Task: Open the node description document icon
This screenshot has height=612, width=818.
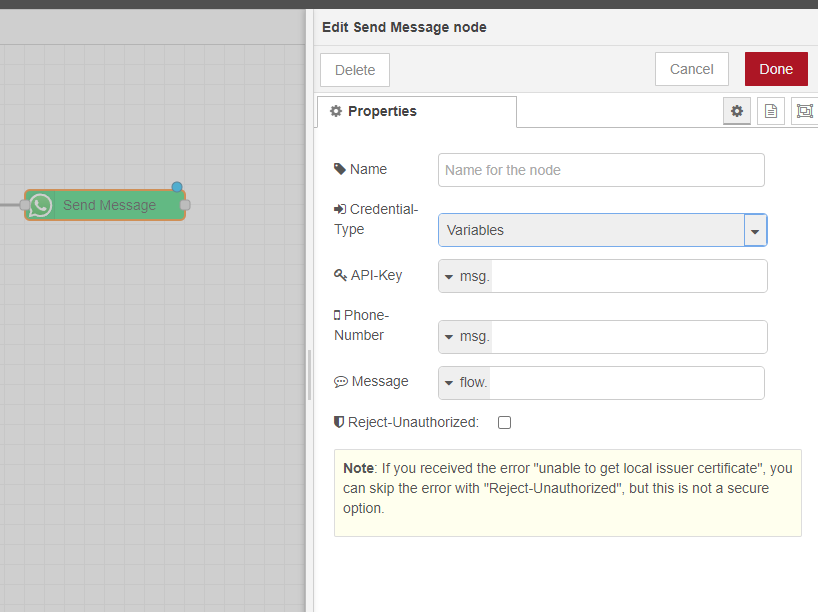Action: (x=770, y=111)
